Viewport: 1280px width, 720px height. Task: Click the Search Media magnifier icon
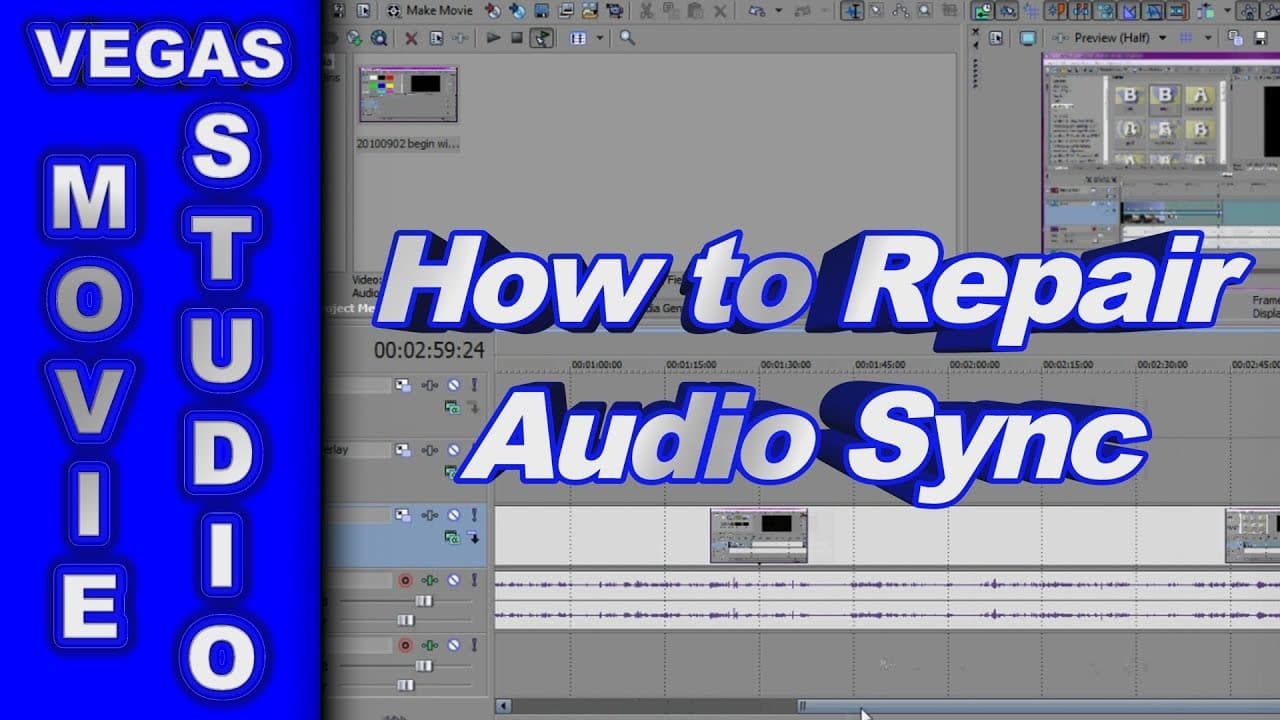627,38
